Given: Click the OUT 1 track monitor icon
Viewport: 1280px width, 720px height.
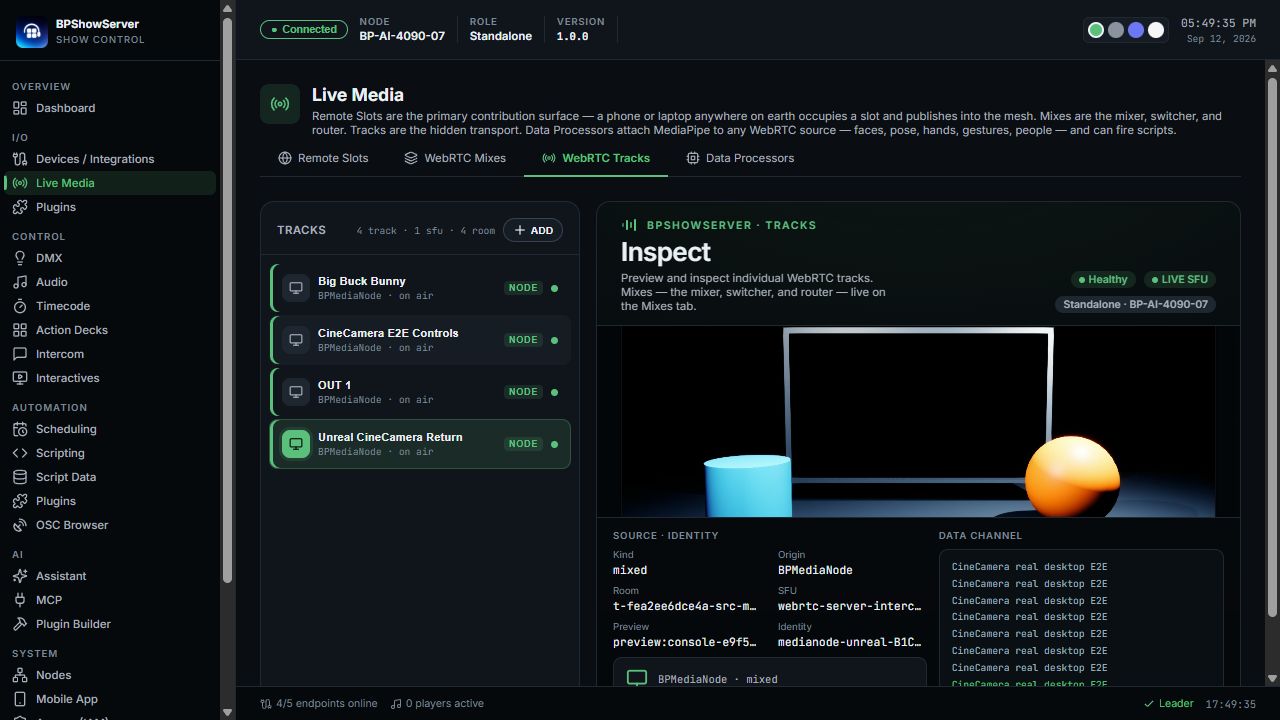Looking at the screenshot, I should 296,392.
